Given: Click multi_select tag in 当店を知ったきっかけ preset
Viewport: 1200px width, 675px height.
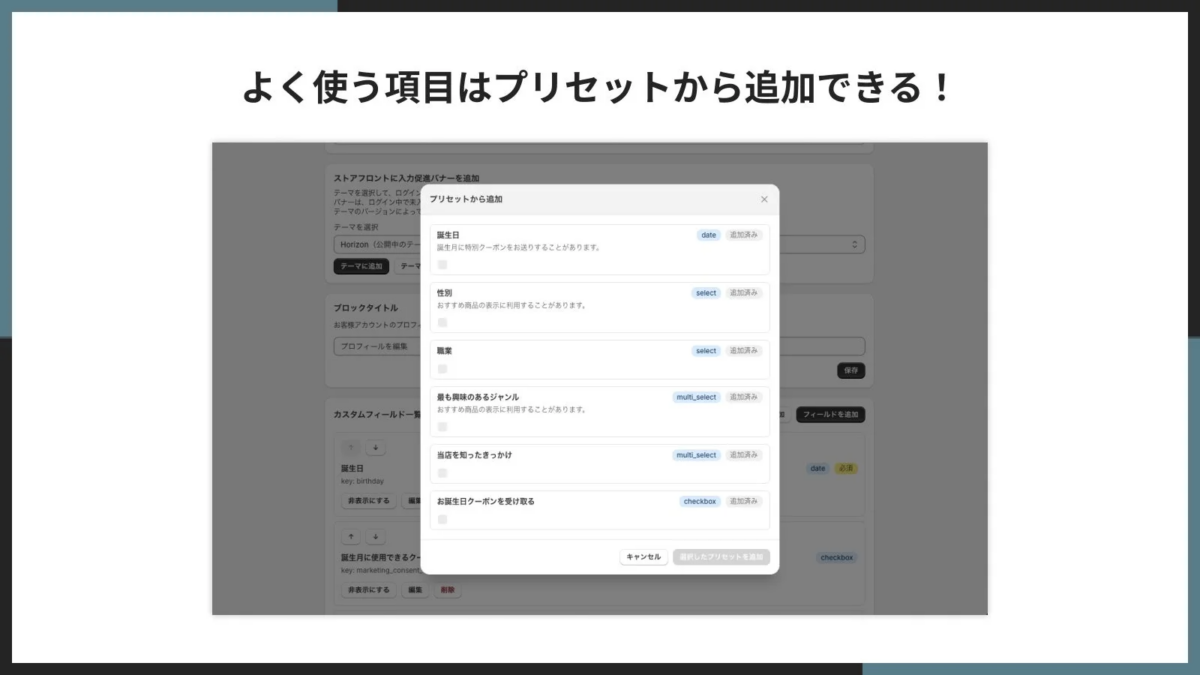Looking at the screenshot, I should tap(697, 455).
